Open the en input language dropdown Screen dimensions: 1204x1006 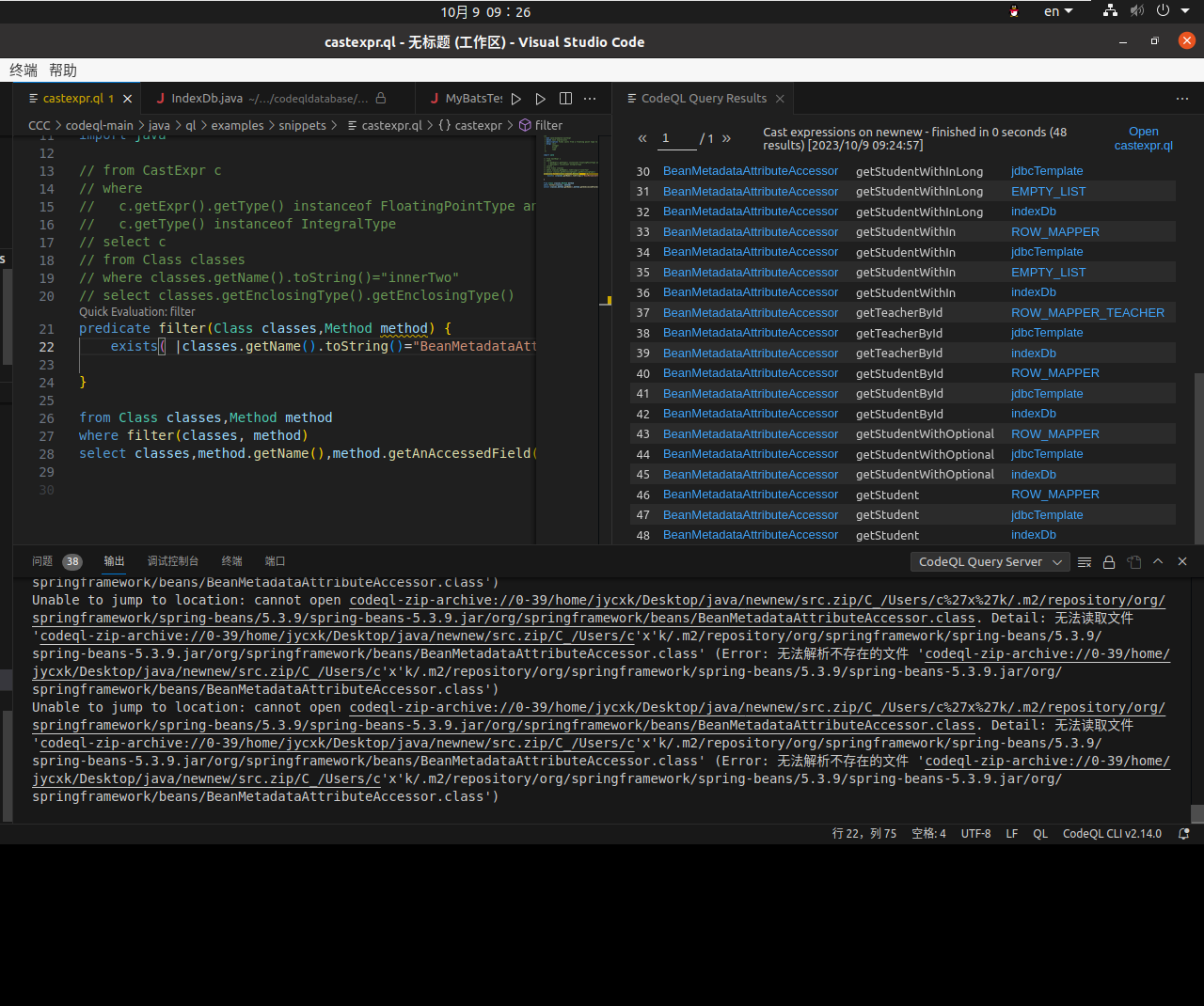point(1058,11)
